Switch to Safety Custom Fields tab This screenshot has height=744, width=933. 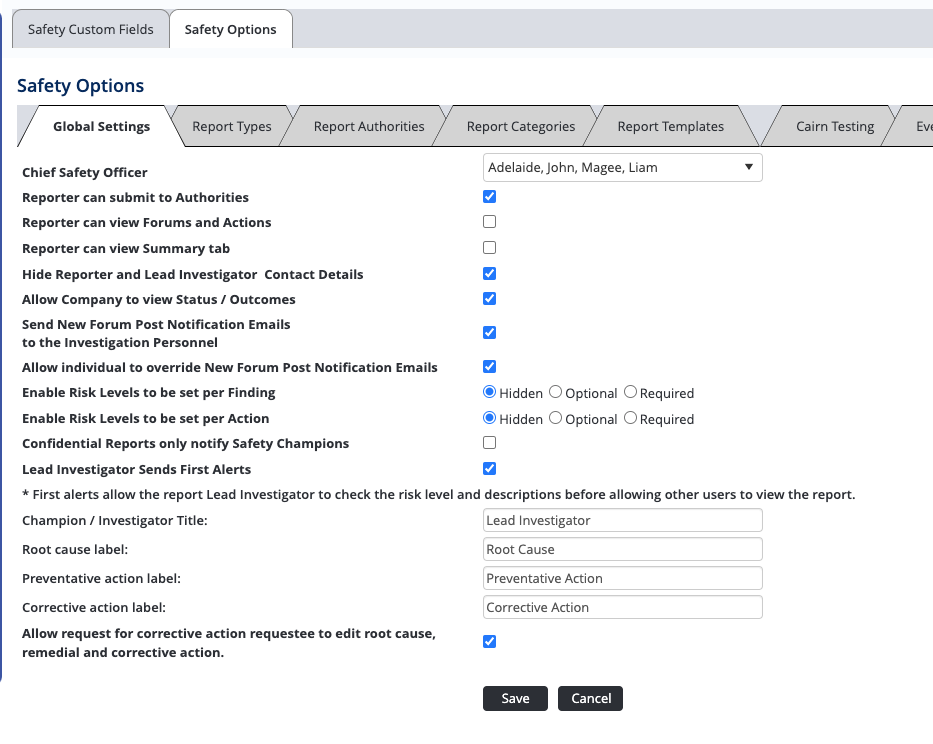coord(91,29)
